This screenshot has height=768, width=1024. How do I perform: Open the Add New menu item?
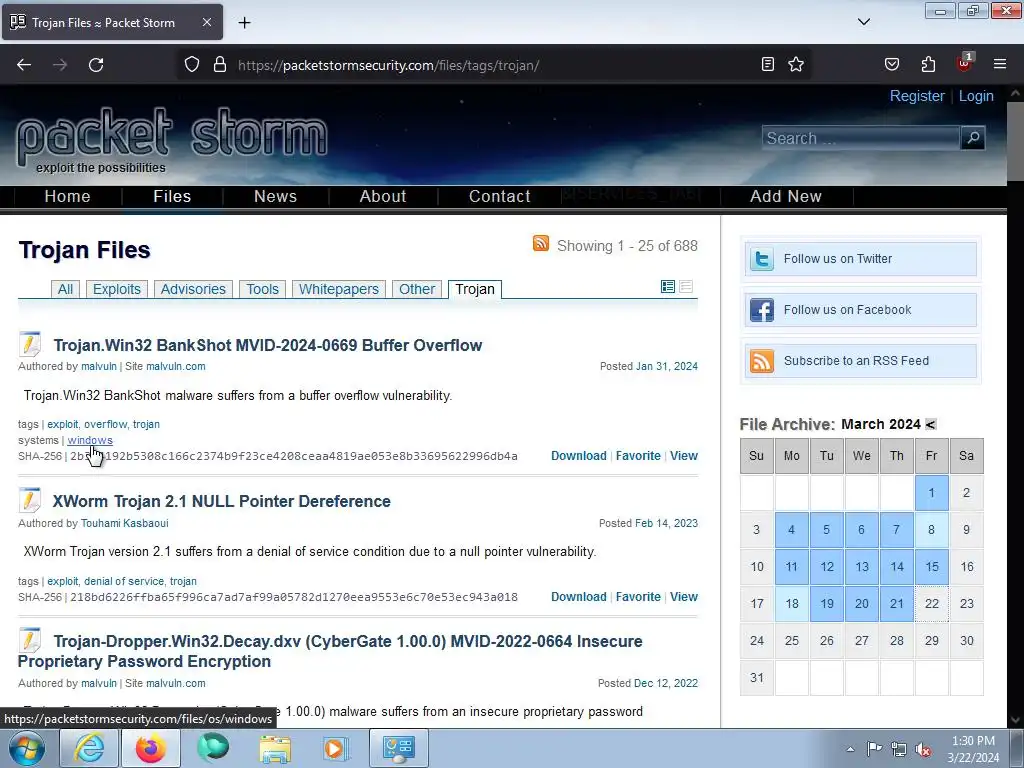point(786,197)
